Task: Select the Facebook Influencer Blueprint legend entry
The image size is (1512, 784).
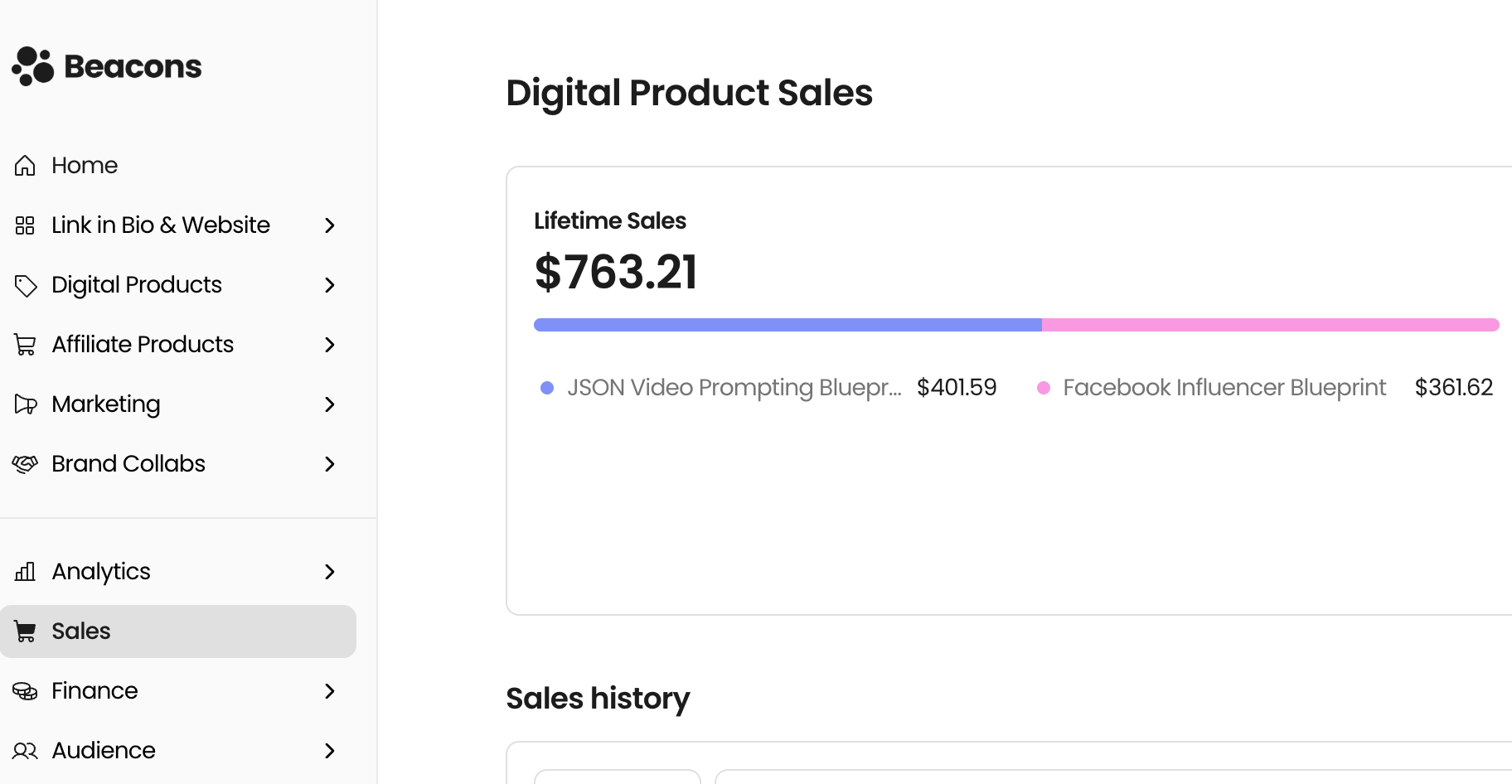Action: [x=1224, y=388]
